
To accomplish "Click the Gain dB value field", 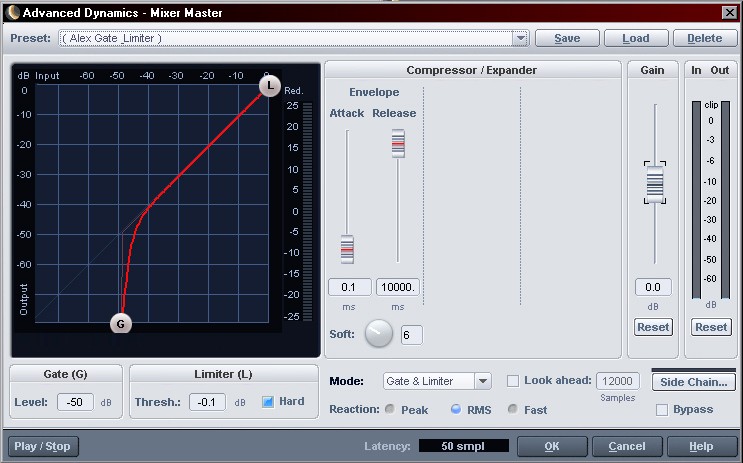I will click(653, 287).
